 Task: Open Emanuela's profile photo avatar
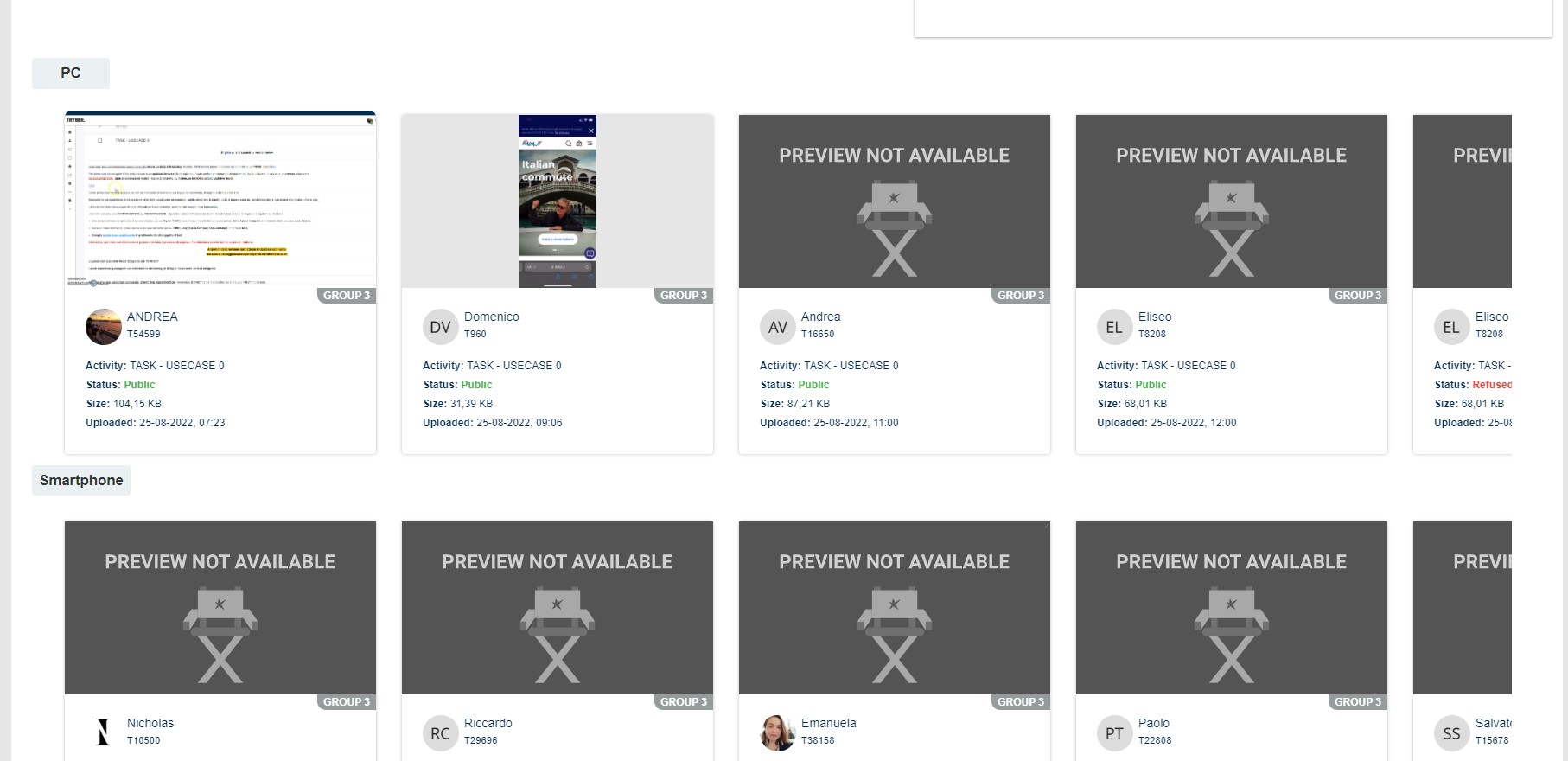(x=777, y=733)
